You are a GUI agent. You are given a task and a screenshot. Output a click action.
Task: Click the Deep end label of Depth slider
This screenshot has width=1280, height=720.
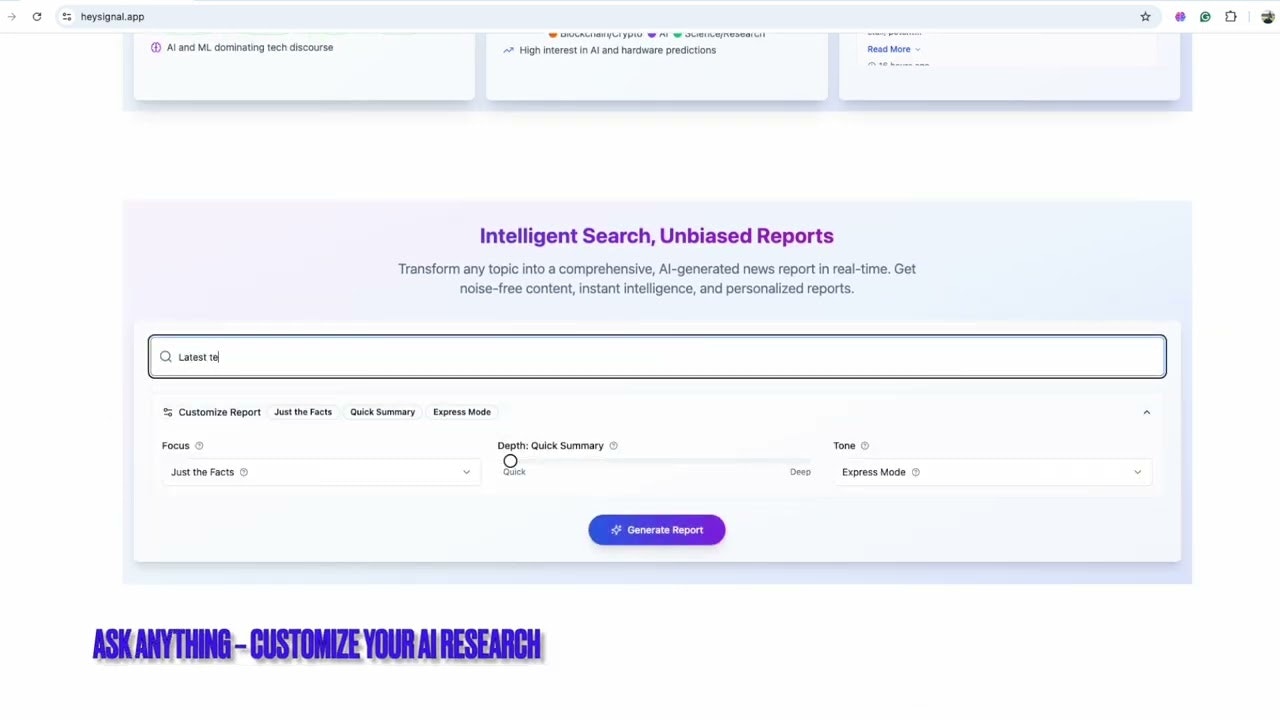point(800,472)
